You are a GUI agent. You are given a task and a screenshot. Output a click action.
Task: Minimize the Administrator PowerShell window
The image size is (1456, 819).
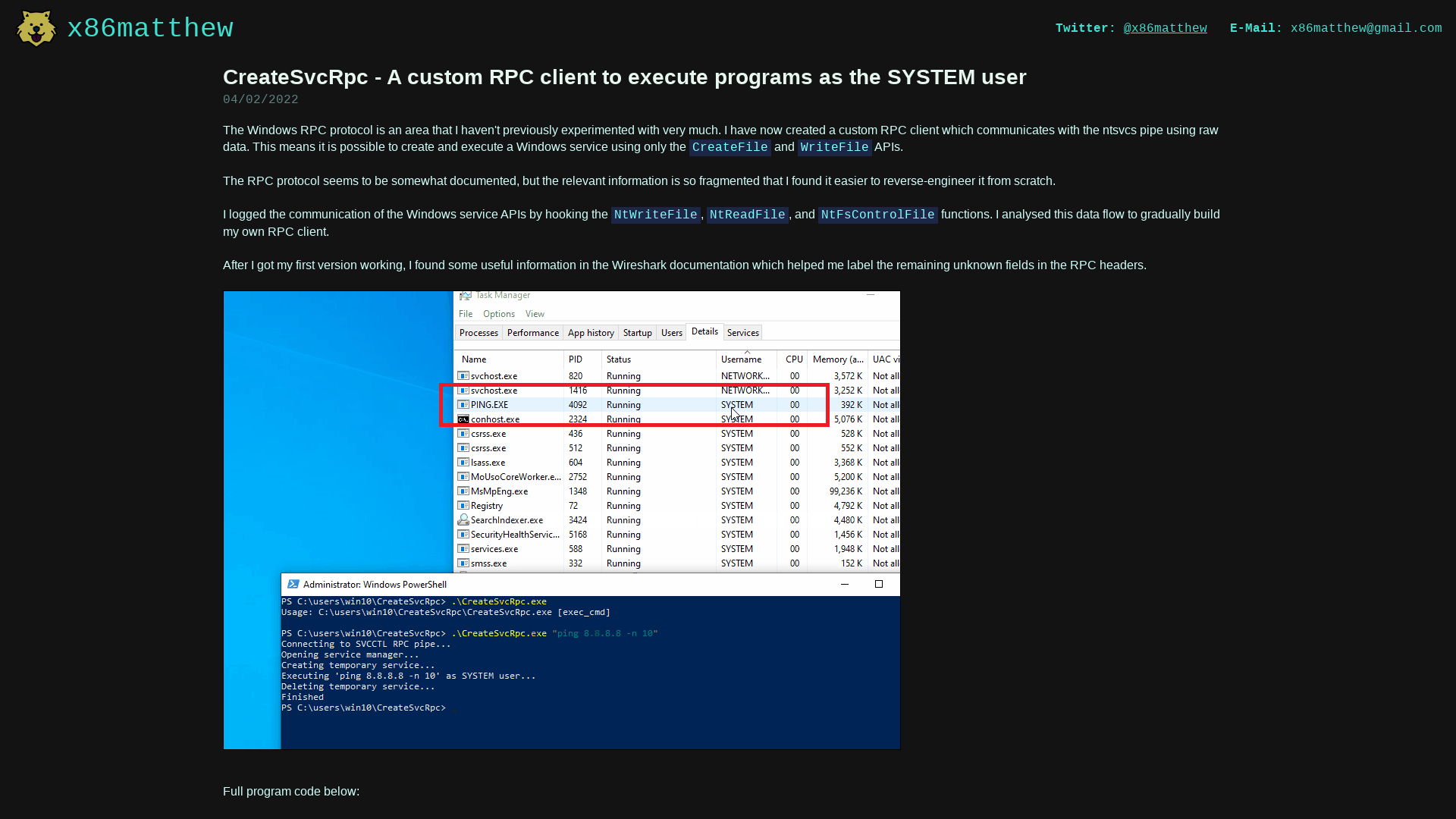[844, 585]
